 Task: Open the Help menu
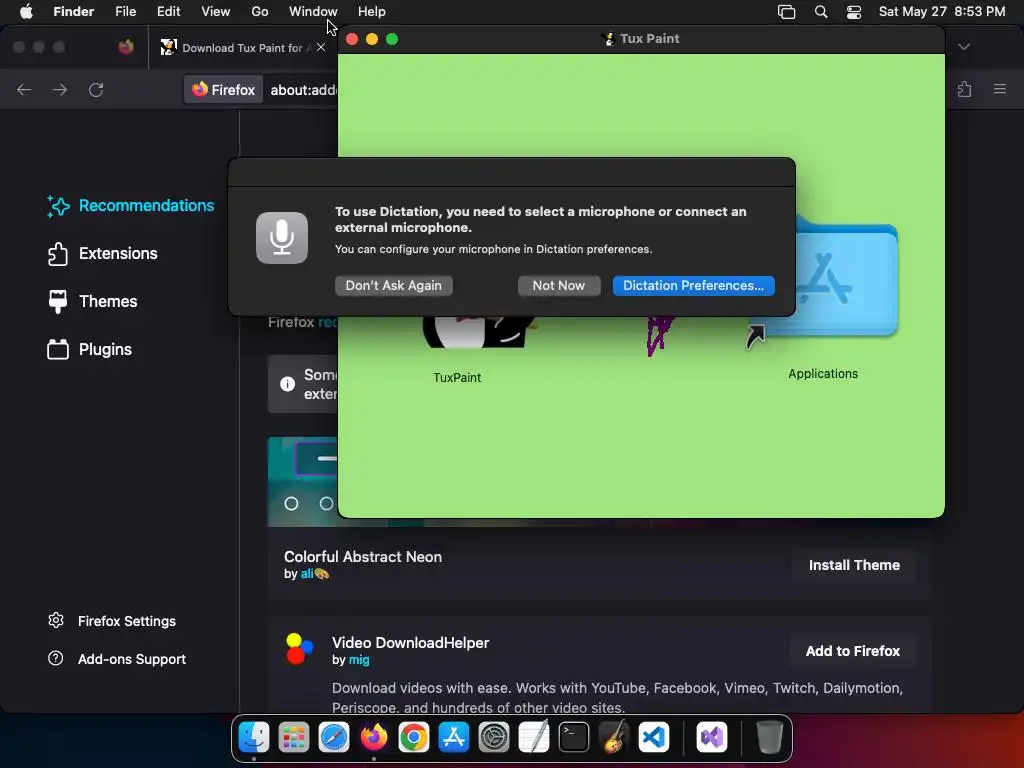pyautogui.click(x=372, y=11)
